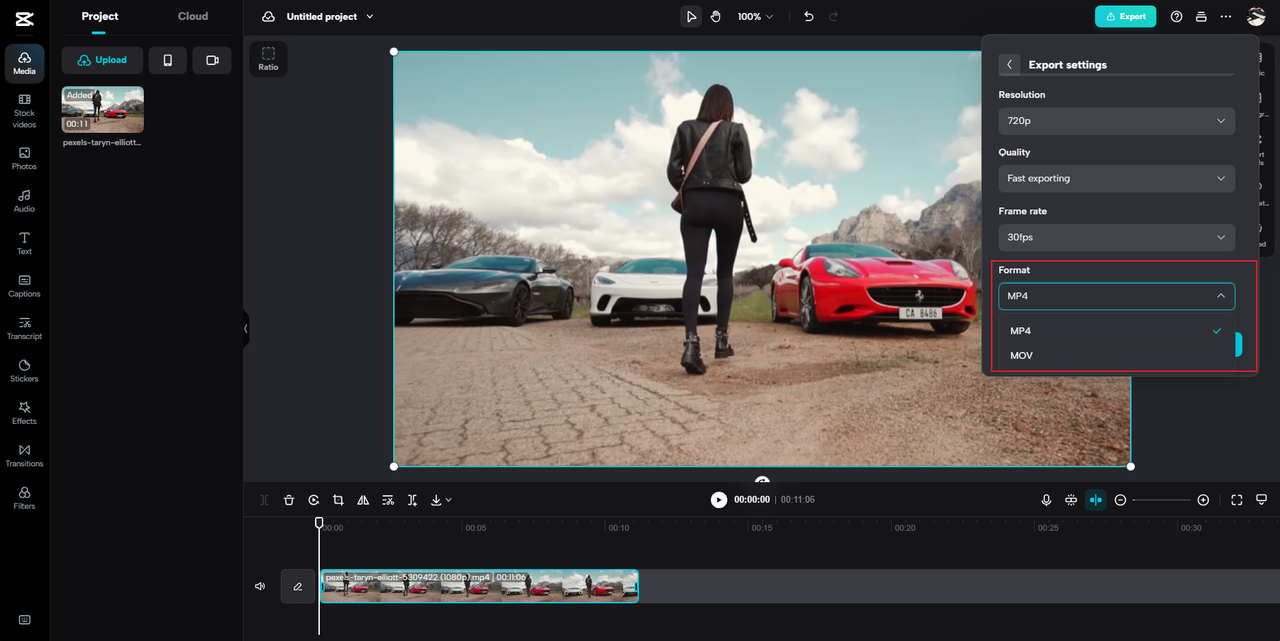1280x641 pixels.
Task: Click the Export button
Action: (1125, 17)
